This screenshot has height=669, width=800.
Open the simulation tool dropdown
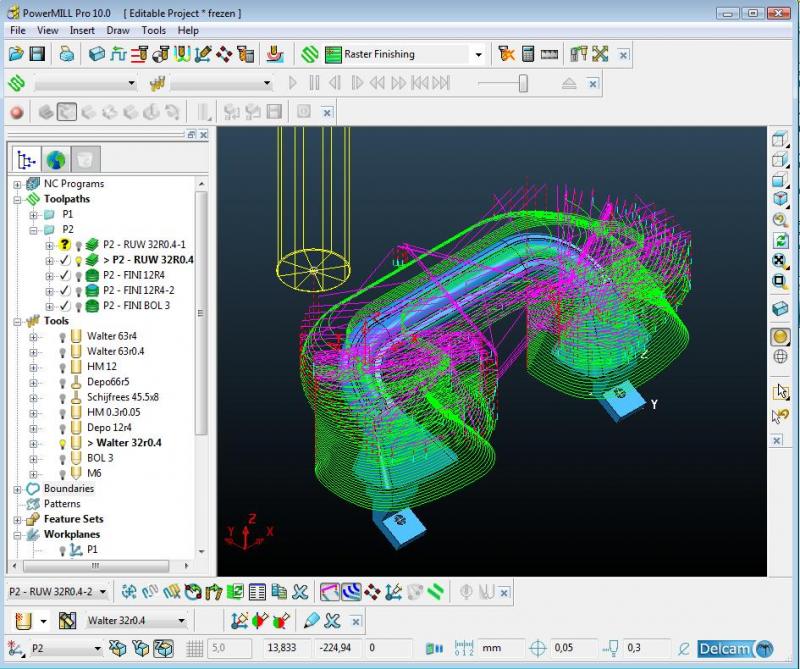[x=266, y=83]
